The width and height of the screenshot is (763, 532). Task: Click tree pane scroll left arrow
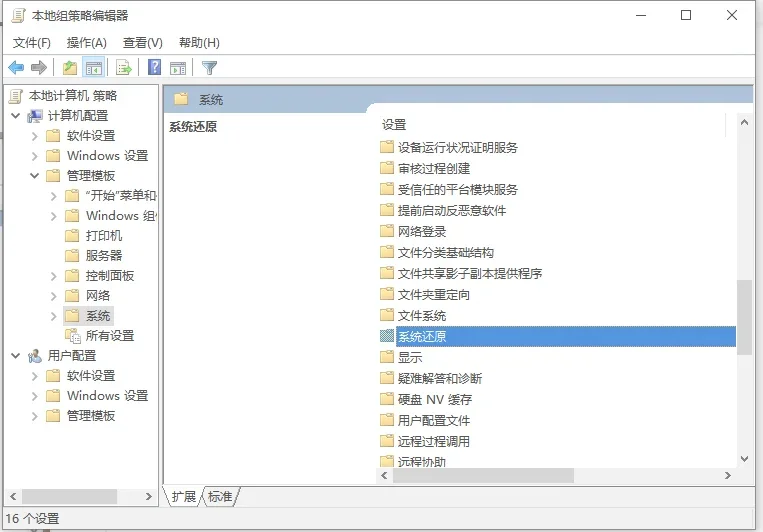tap(13, 496)
